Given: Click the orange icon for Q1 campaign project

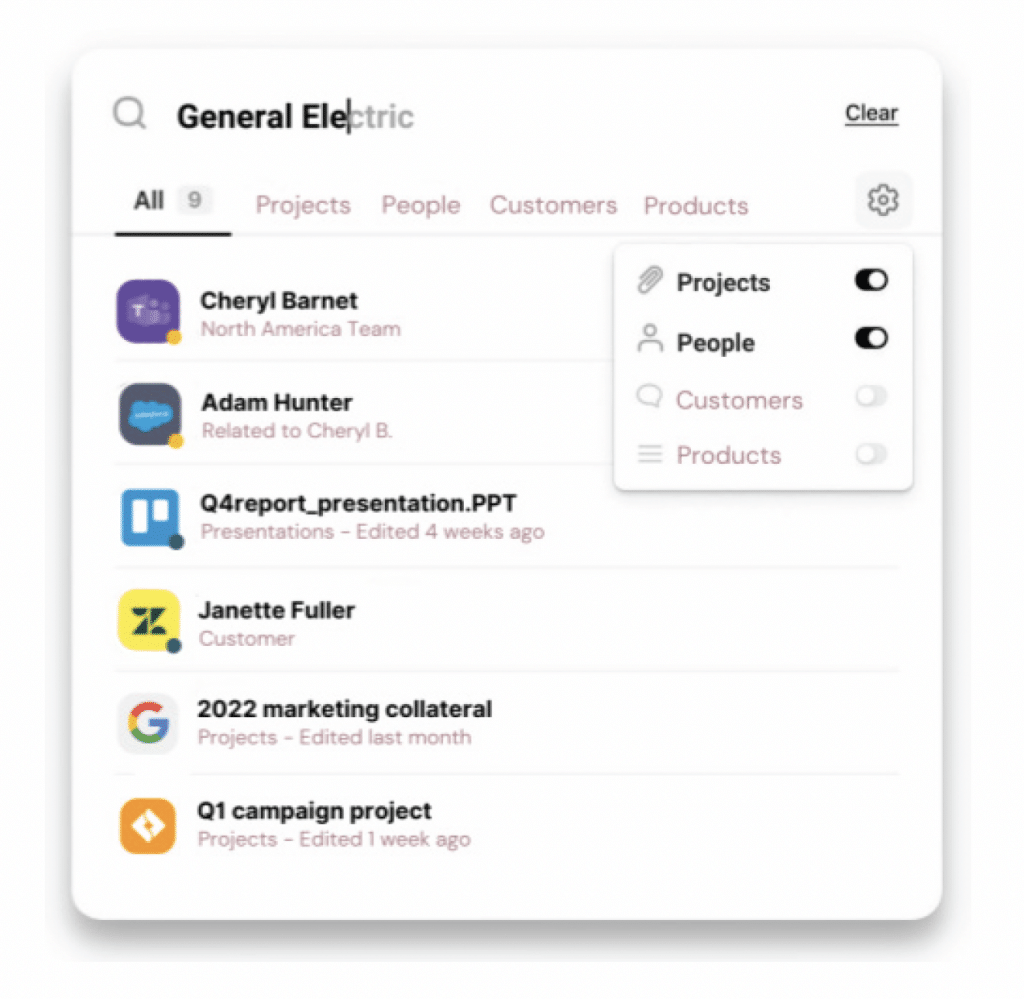Looking at the screenshot, I should (x=148, y=826).
